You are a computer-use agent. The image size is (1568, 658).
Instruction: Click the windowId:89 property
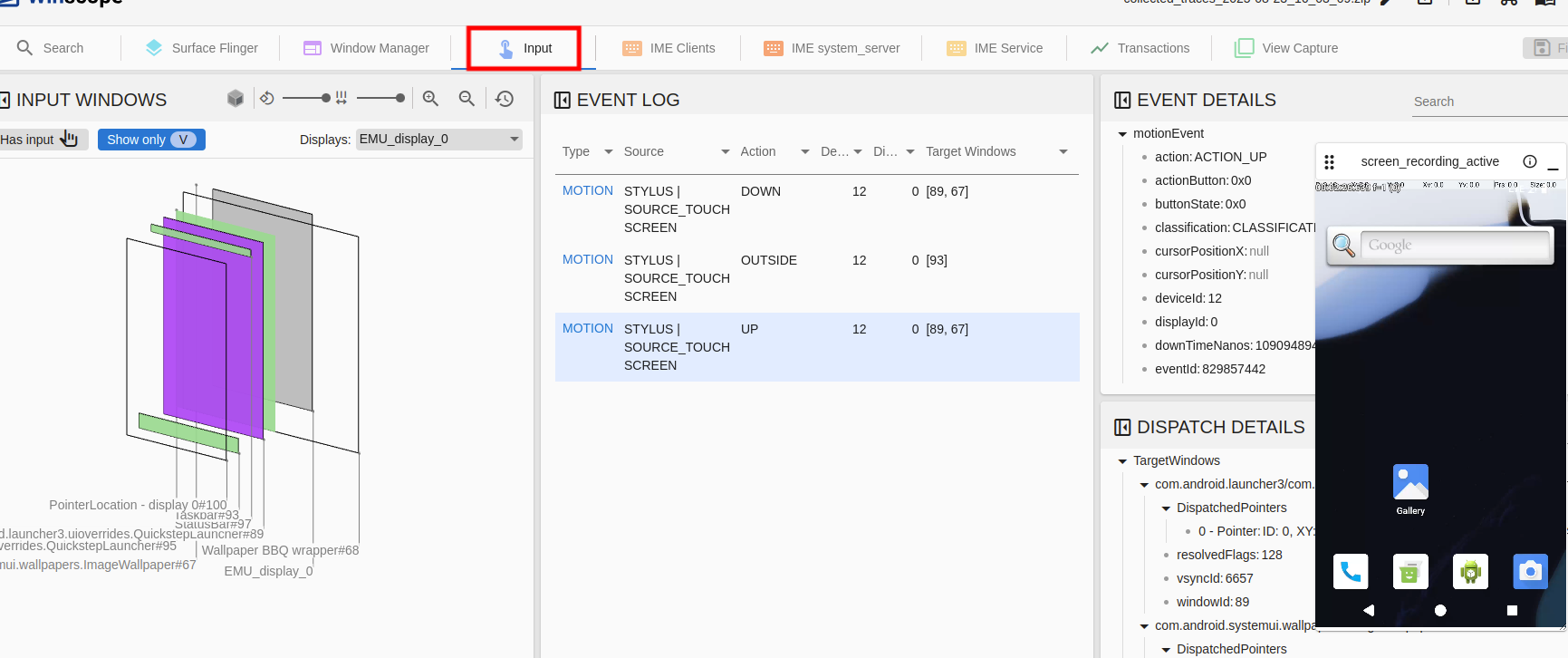[1212, 602]
